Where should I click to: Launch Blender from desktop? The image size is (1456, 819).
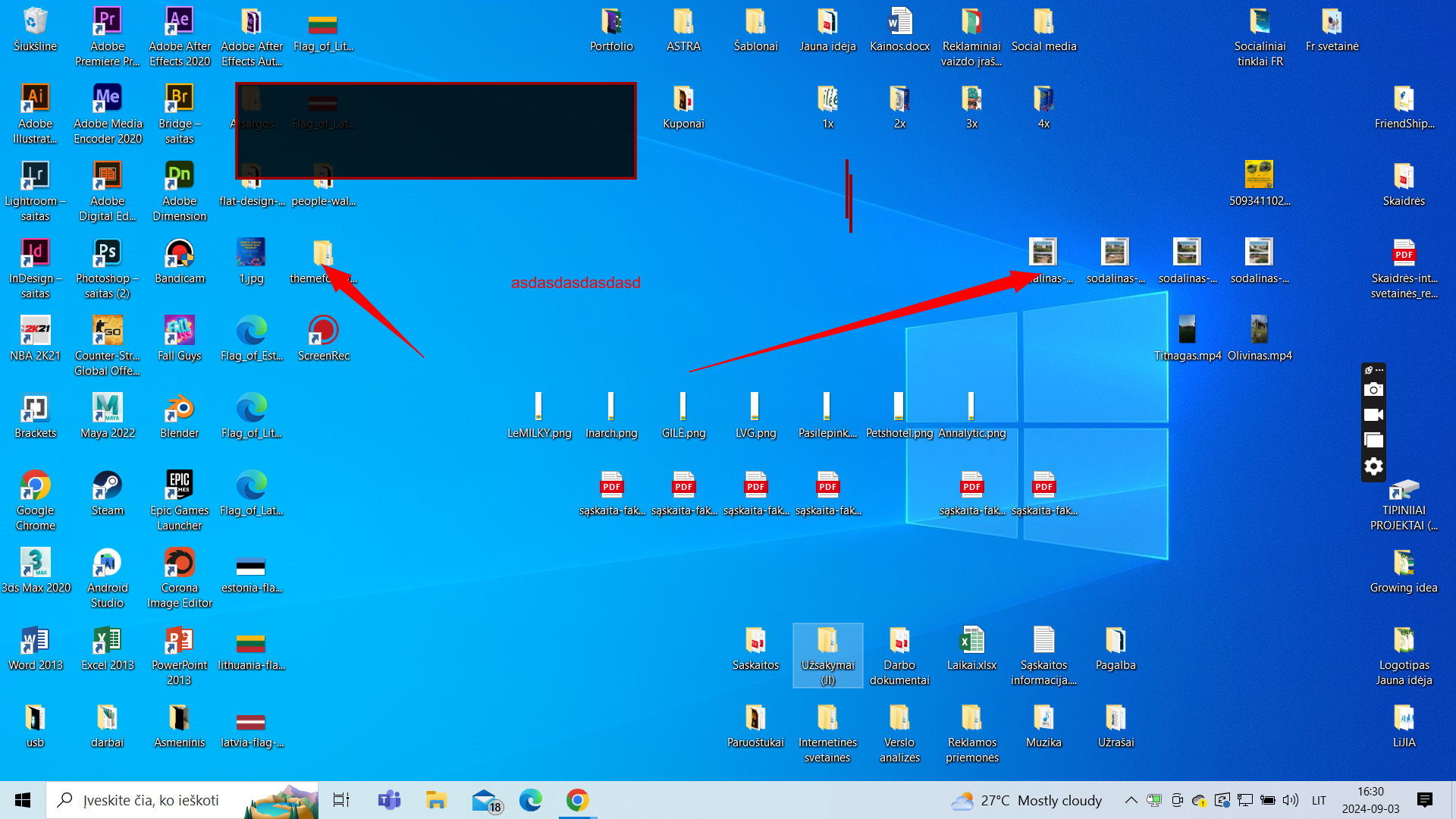179,409
